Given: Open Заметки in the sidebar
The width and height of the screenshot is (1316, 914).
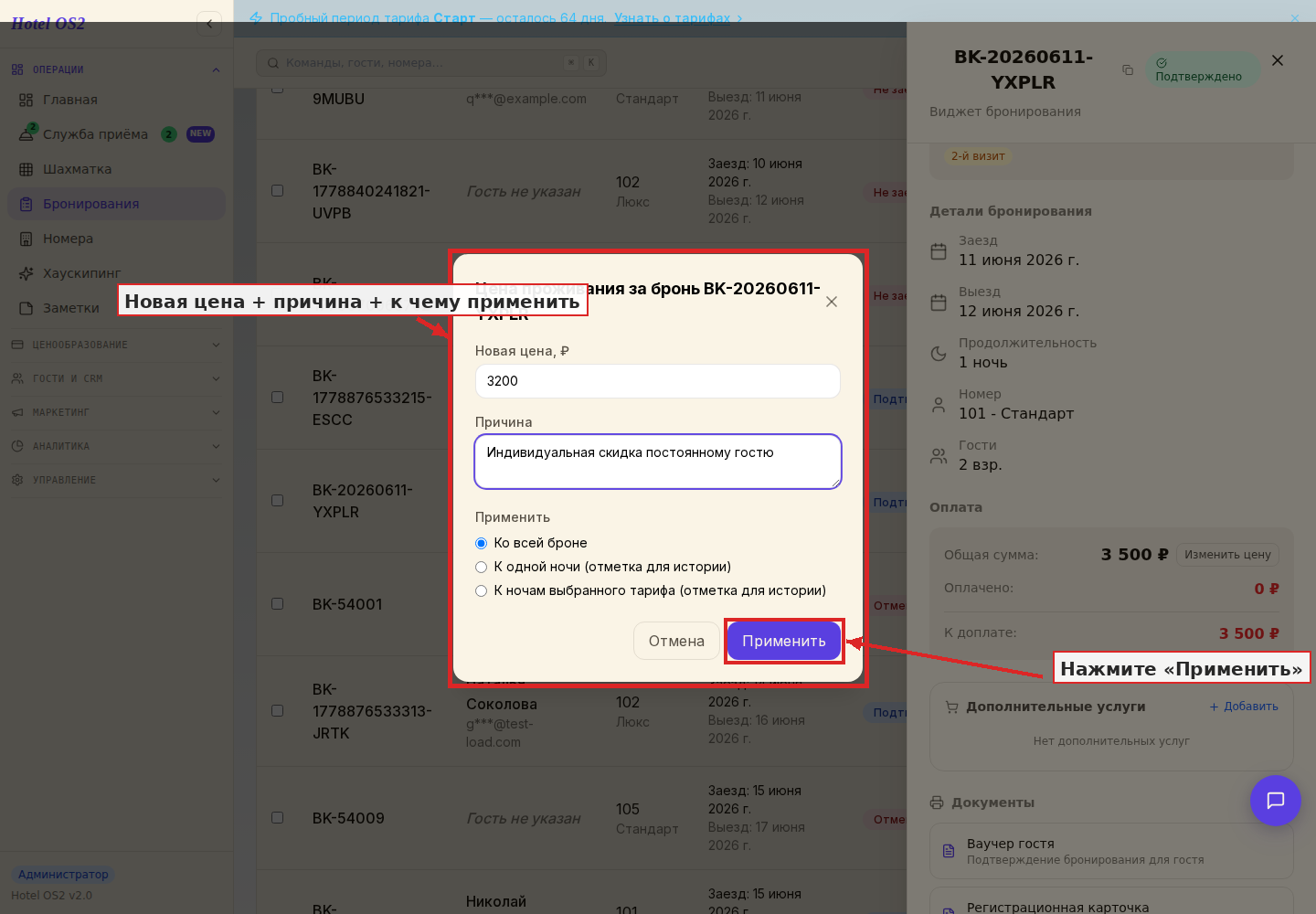Looking at the screenshot, I should click(116, 308).
